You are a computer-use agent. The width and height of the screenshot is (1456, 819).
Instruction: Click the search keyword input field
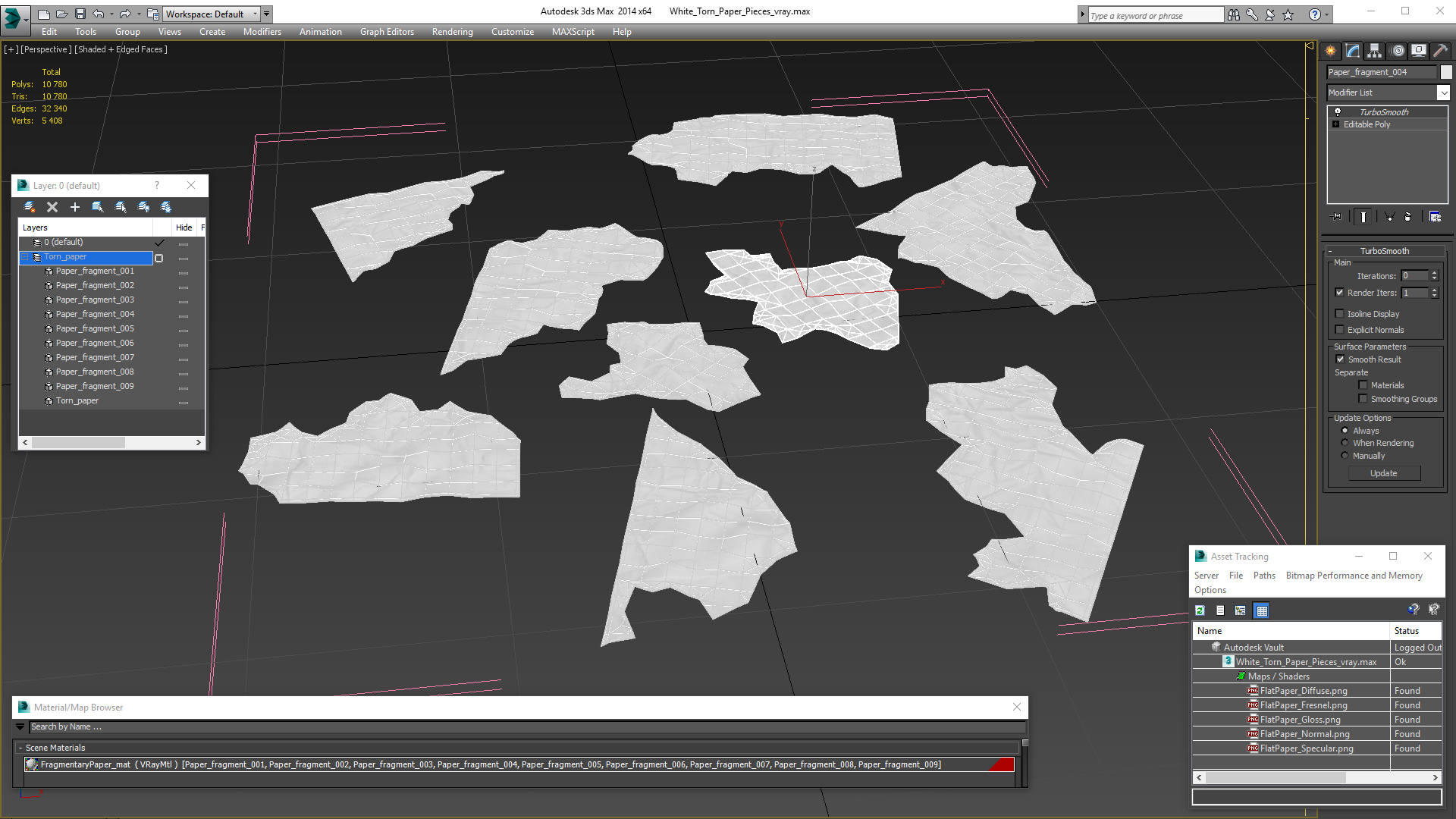coord(1156,15)
